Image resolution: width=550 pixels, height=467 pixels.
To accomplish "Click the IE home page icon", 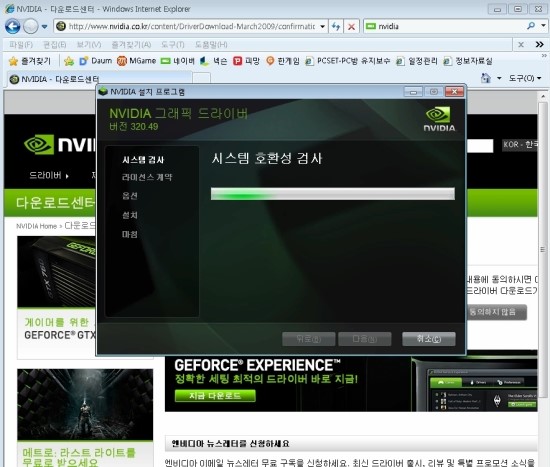I will (x=486, y=78).
